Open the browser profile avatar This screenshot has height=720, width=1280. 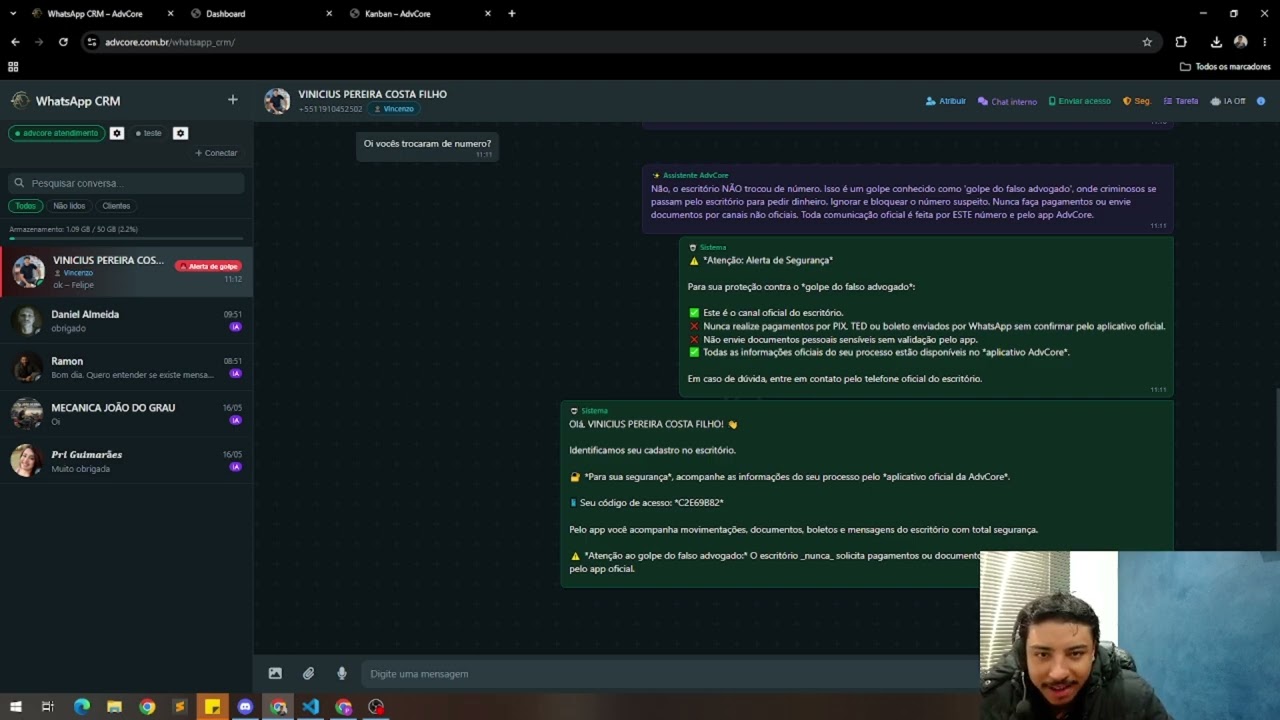1240,42
